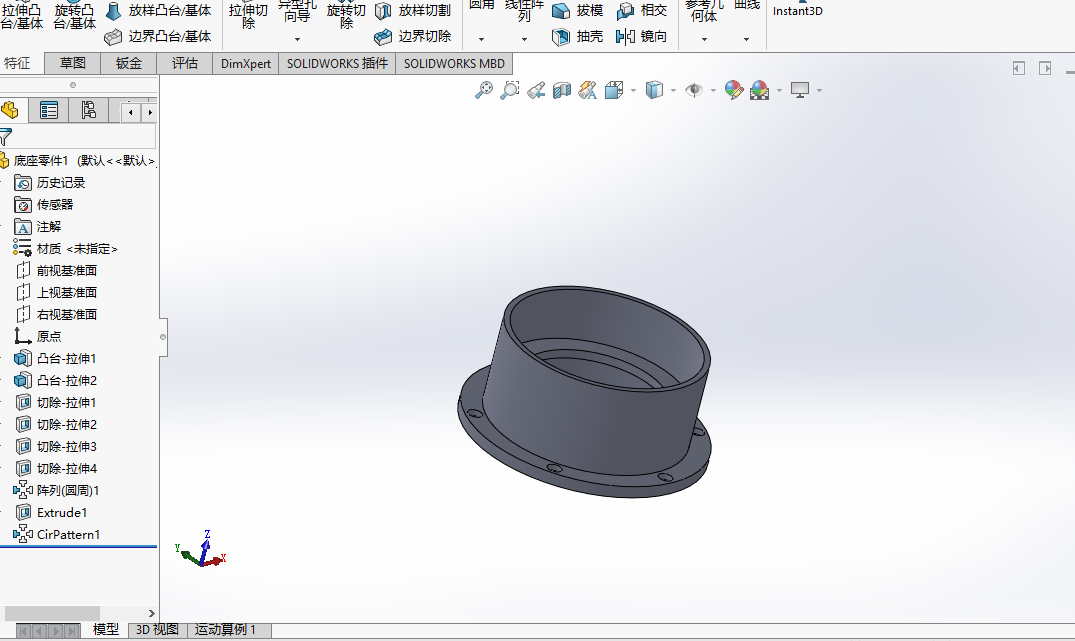Click the Display Style cube icon
Viewport: 1075px width, 641px height.
[654, 90]
